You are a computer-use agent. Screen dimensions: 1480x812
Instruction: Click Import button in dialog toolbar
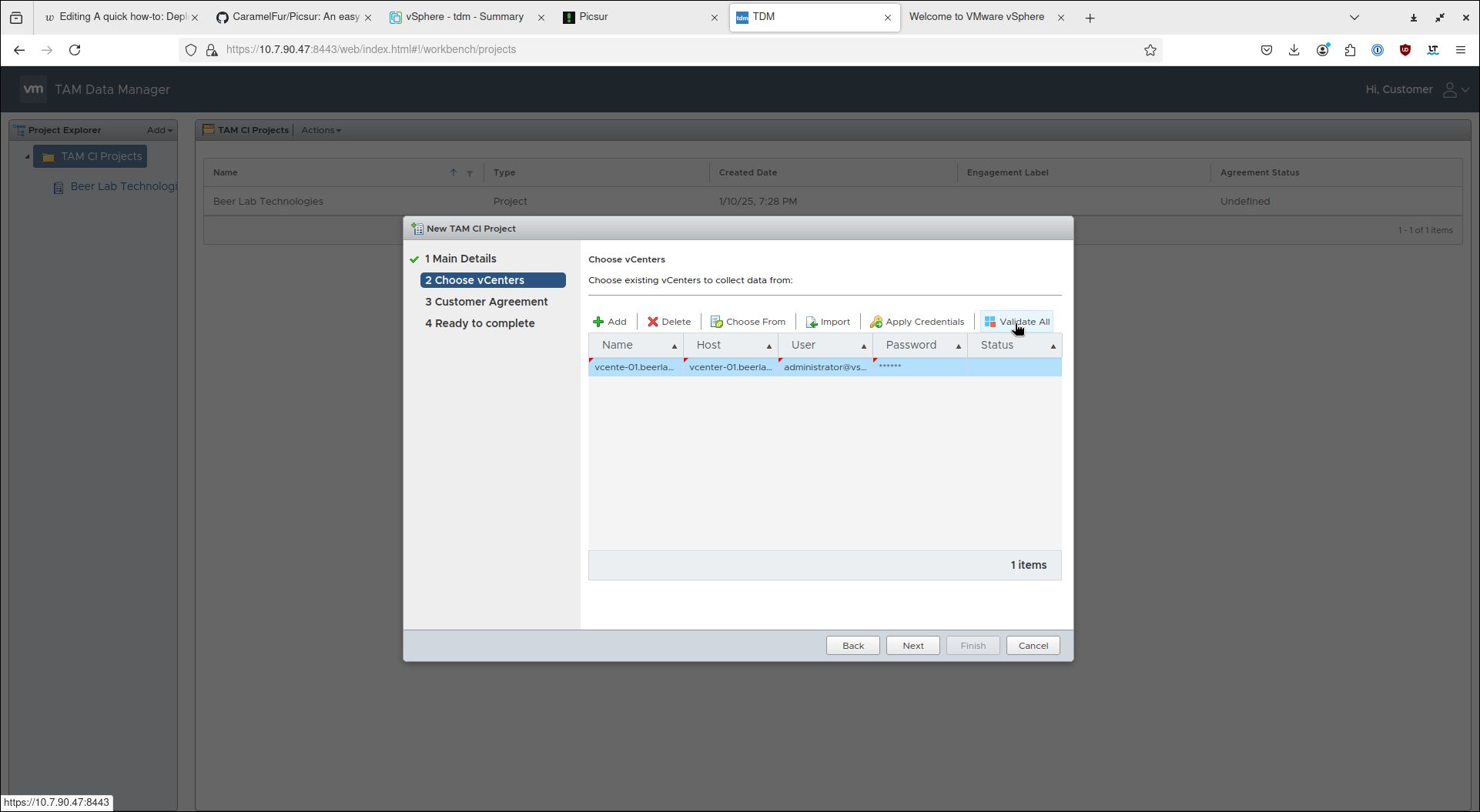coord(828,322)
